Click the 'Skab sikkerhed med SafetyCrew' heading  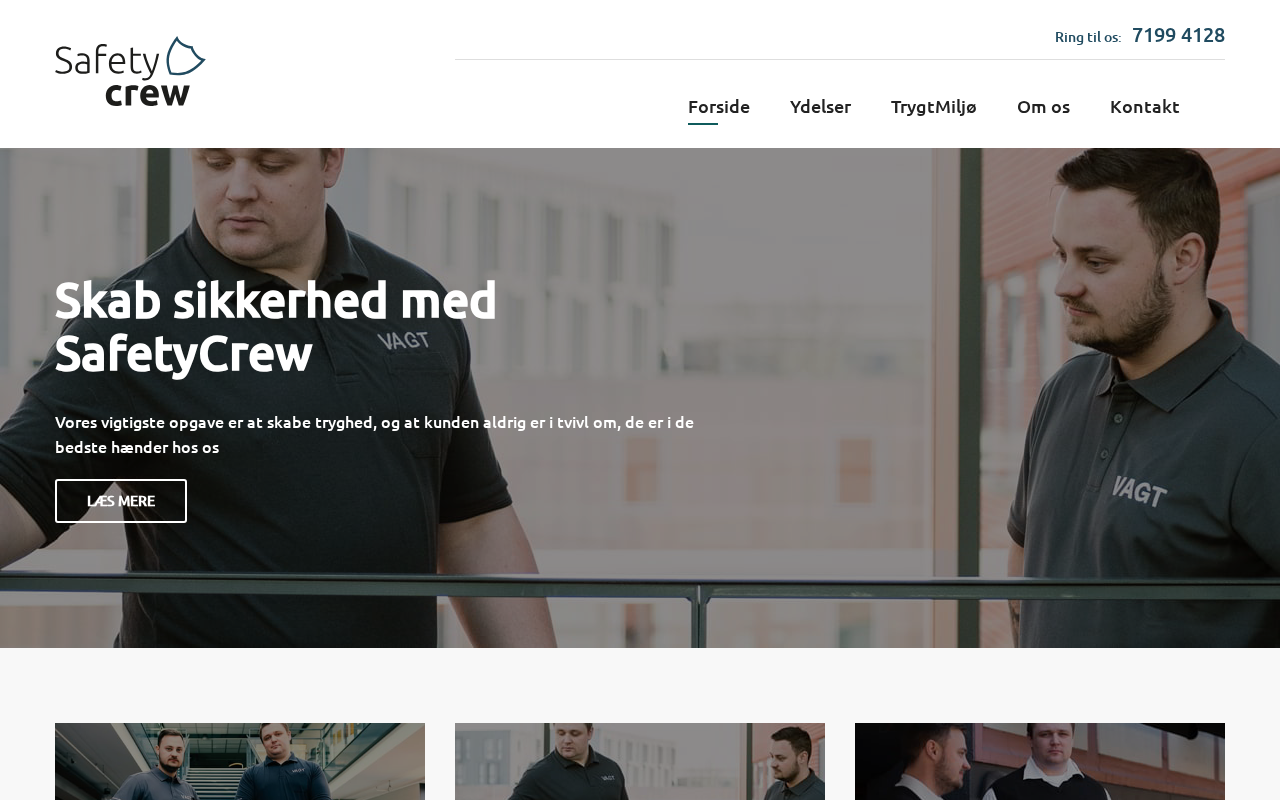tap(276, 326)
